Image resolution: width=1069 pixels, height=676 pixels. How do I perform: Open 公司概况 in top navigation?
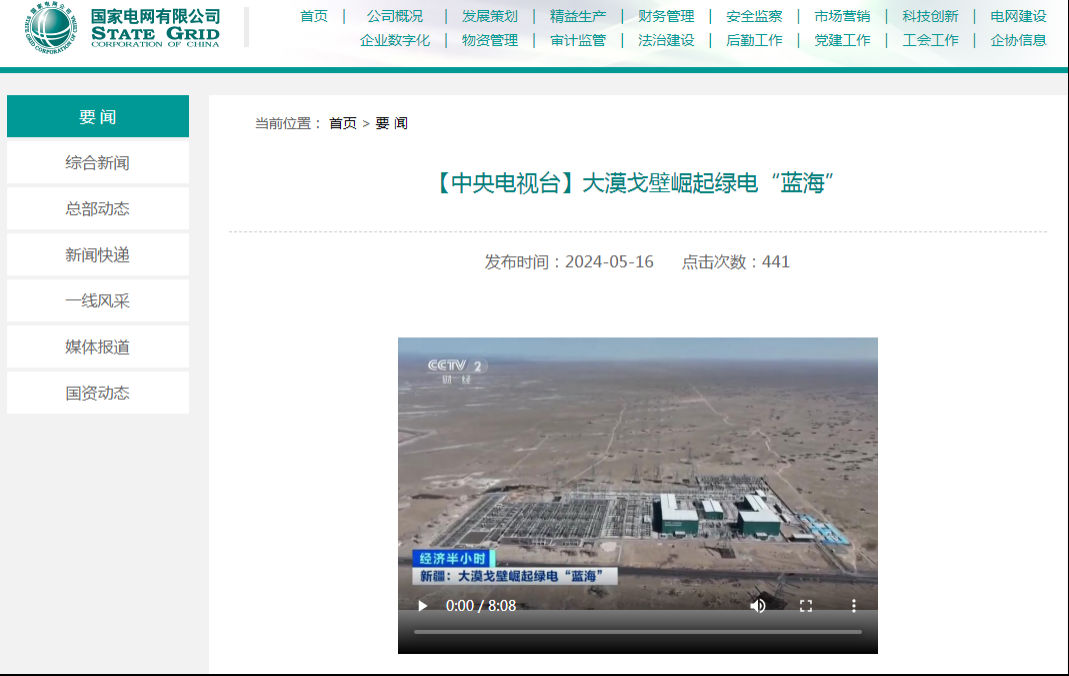394,16
